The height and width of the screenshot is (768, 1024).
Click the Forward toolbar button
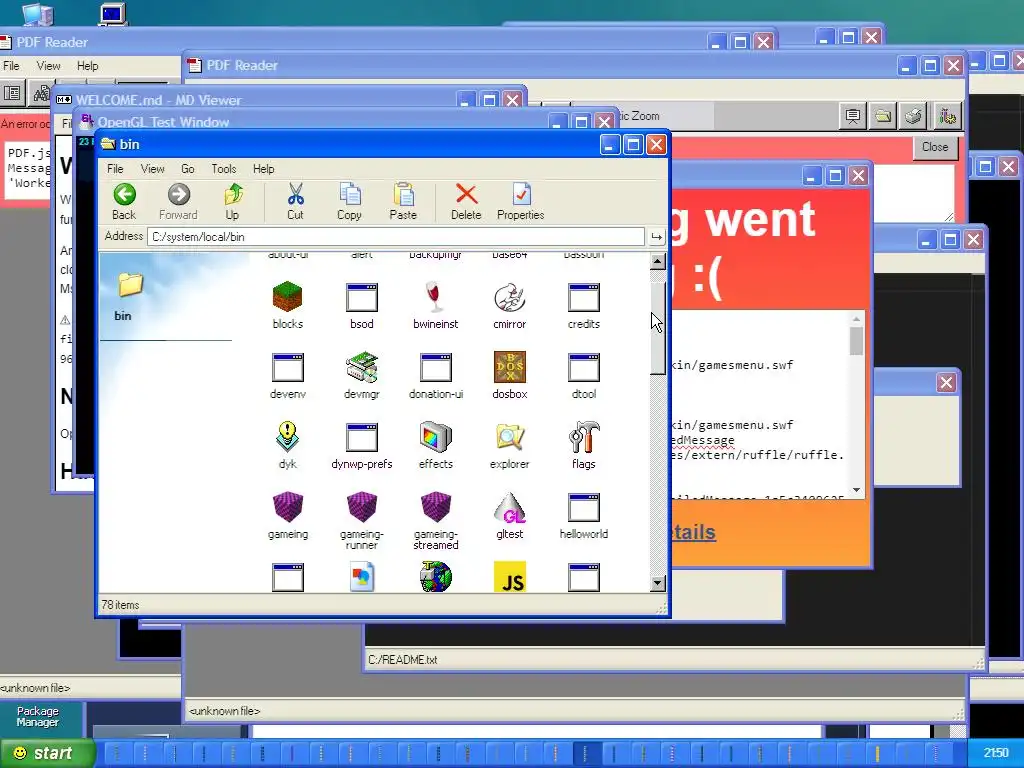(x=178, y=201)
